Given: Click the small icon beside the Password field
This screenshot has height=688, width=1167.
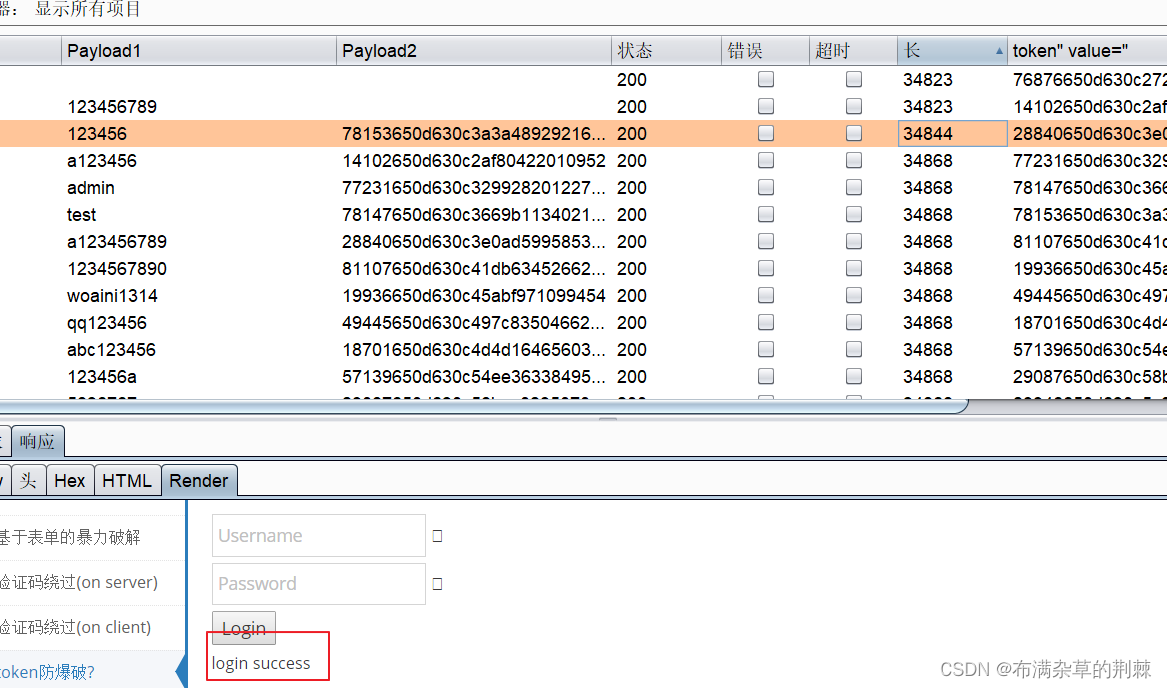Looking at the screenshot, I should point(438,584).
